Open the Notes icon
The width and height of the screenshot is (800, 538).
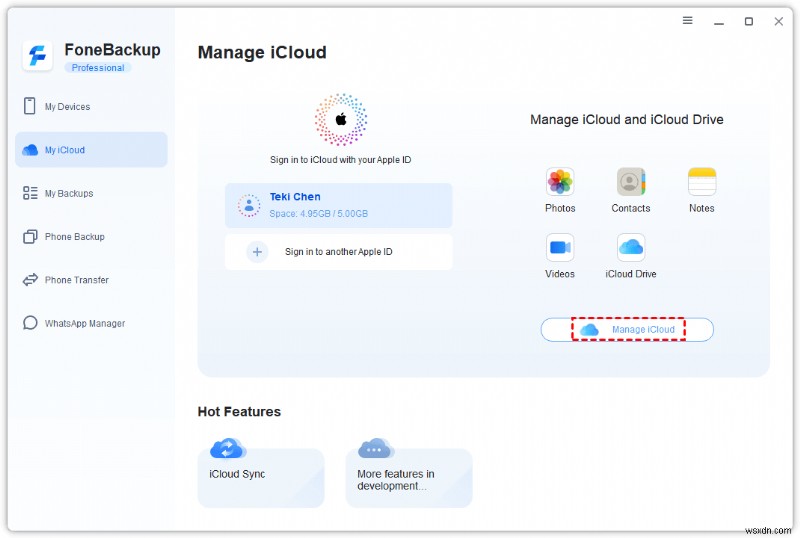[x=702, y=182]
